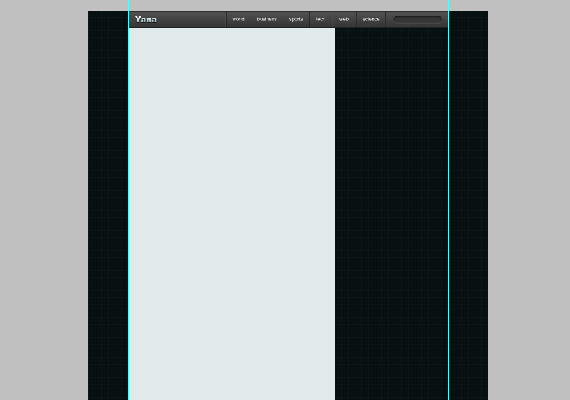
Task: Open the business navigation item
Action: click(266, 19)
